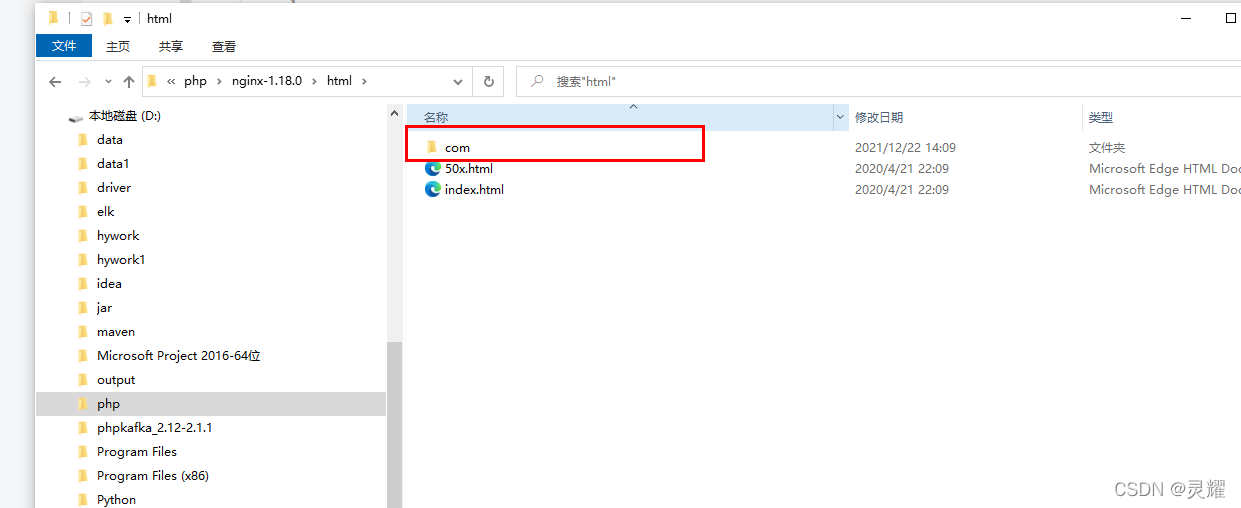Screen dimensions: 1241x508
Task: Select the com folder
Action: coord(457,147)
